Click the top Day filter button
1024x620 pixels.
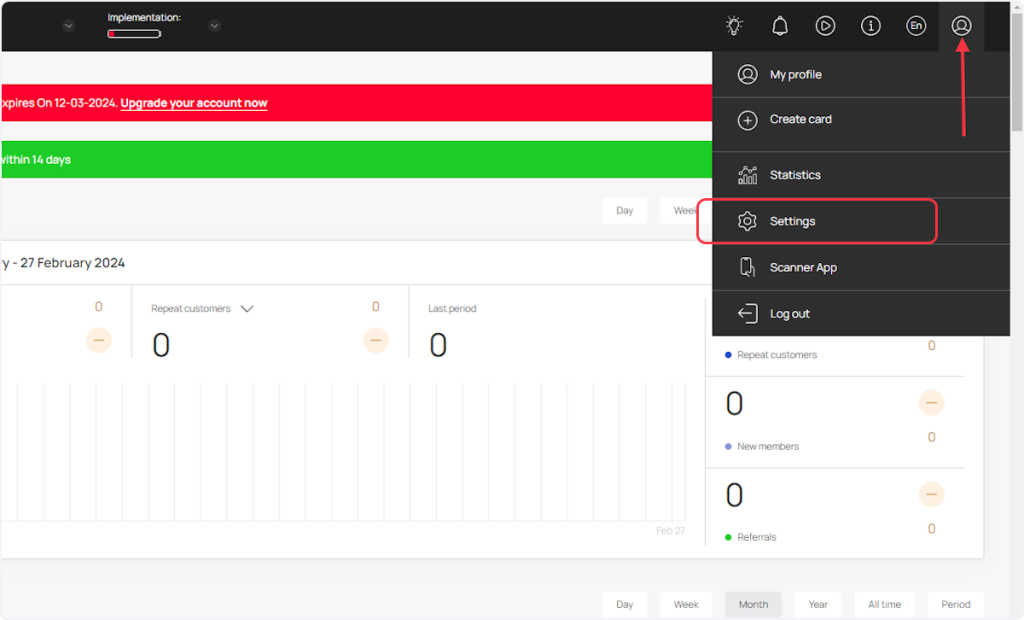click(x=624, y=211)
